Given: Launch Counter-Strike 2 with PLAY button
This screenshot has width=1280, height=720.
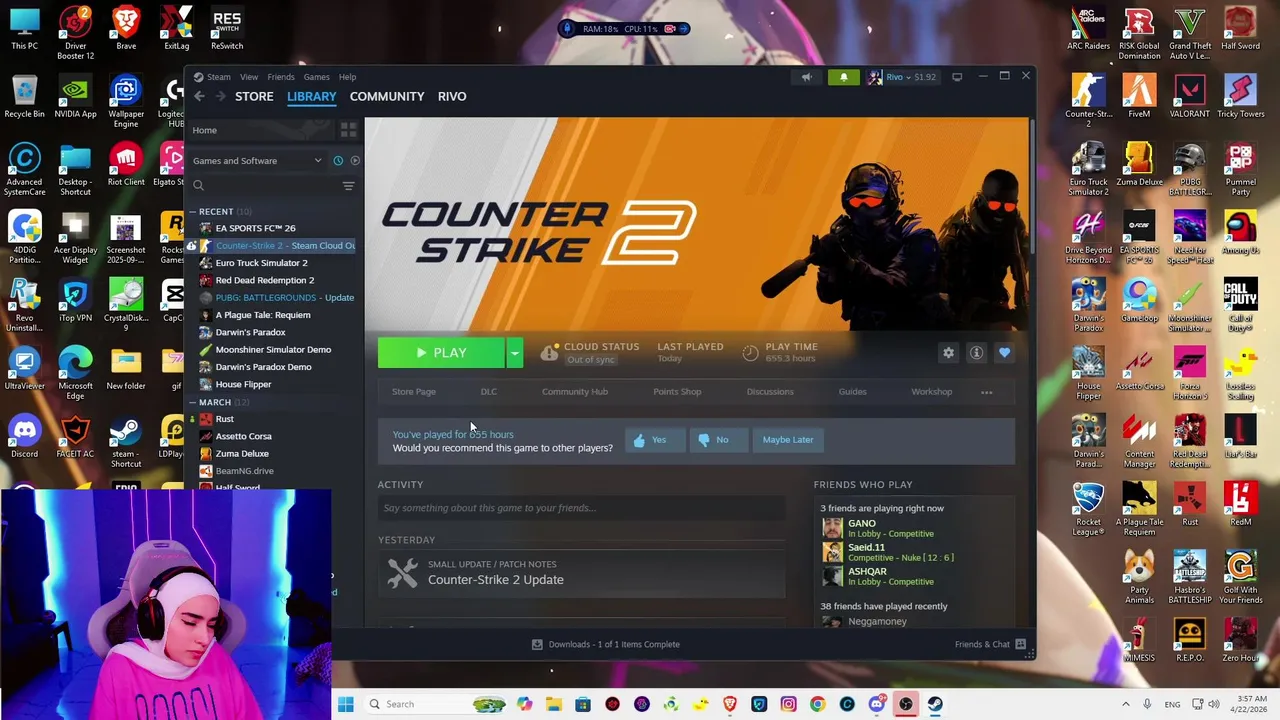Looking at the screenshot, I should (x=441, y=353).
